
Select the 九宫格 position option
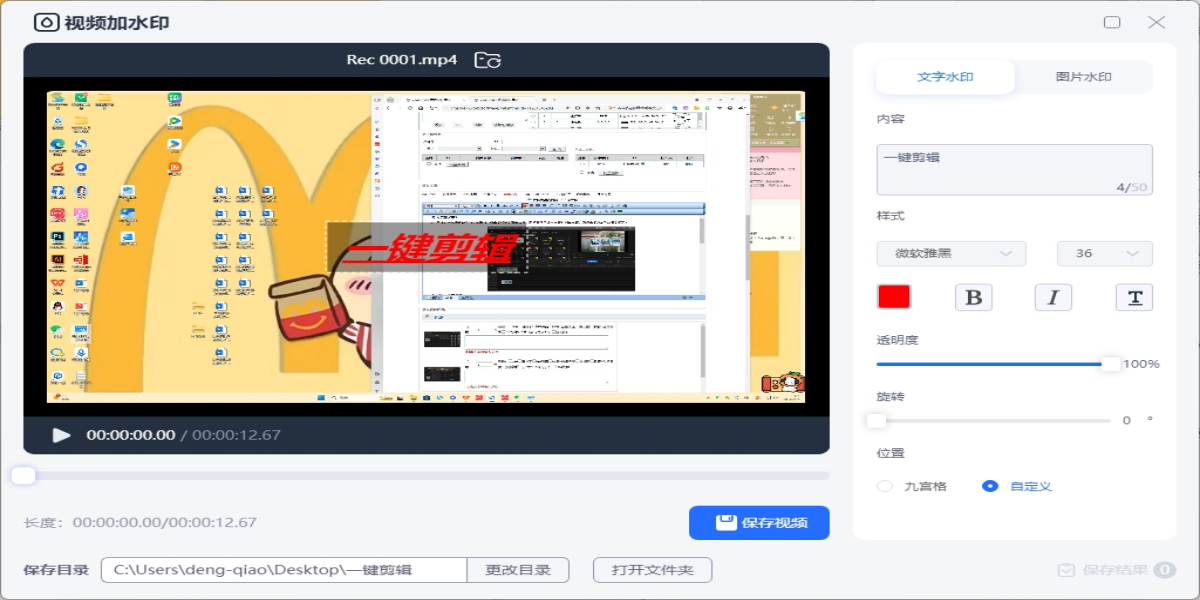click(x=885, y=486)
